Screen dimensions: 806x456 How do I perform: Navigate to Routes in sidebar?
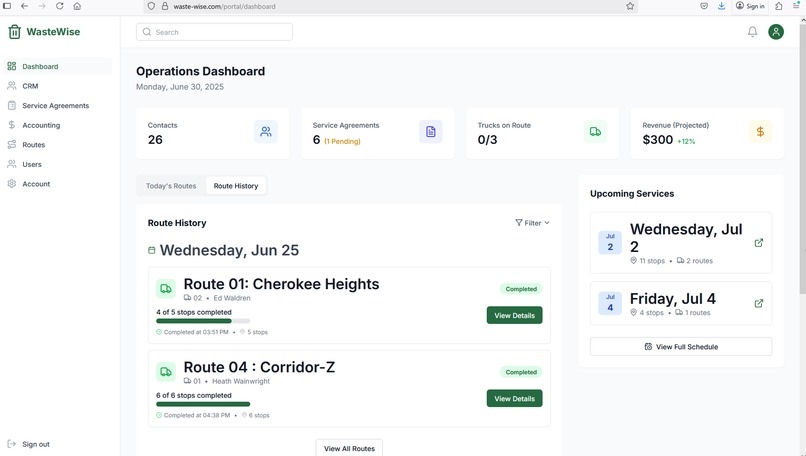[x=58, y=144]
